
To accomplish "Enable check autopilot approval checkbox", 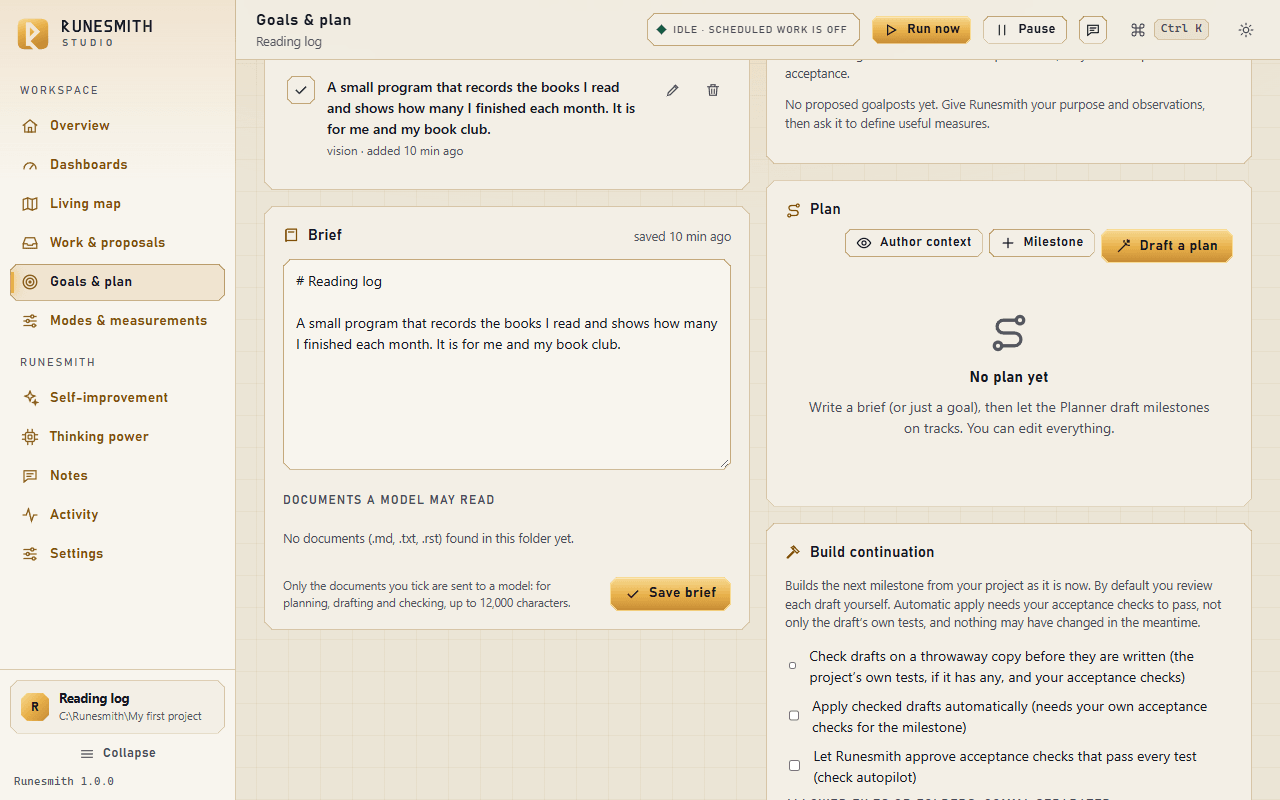I will 794,766.
